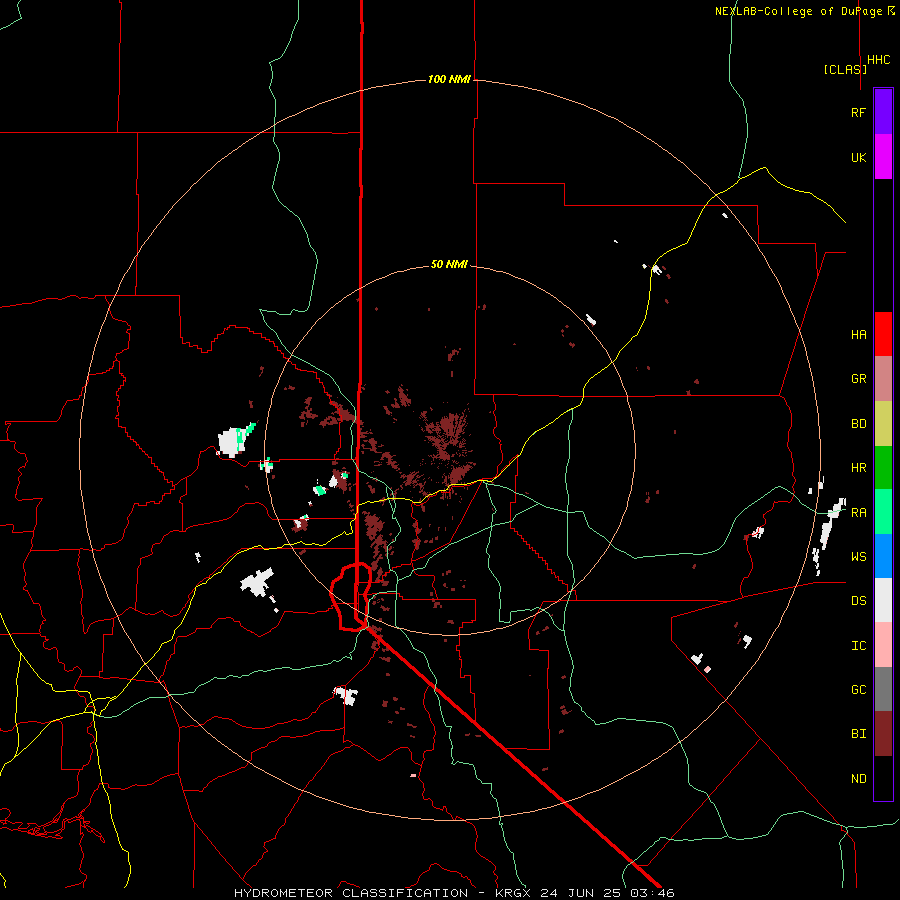Click the HR legend label
The width and height of the screenshot is (900, 900).
858,468
